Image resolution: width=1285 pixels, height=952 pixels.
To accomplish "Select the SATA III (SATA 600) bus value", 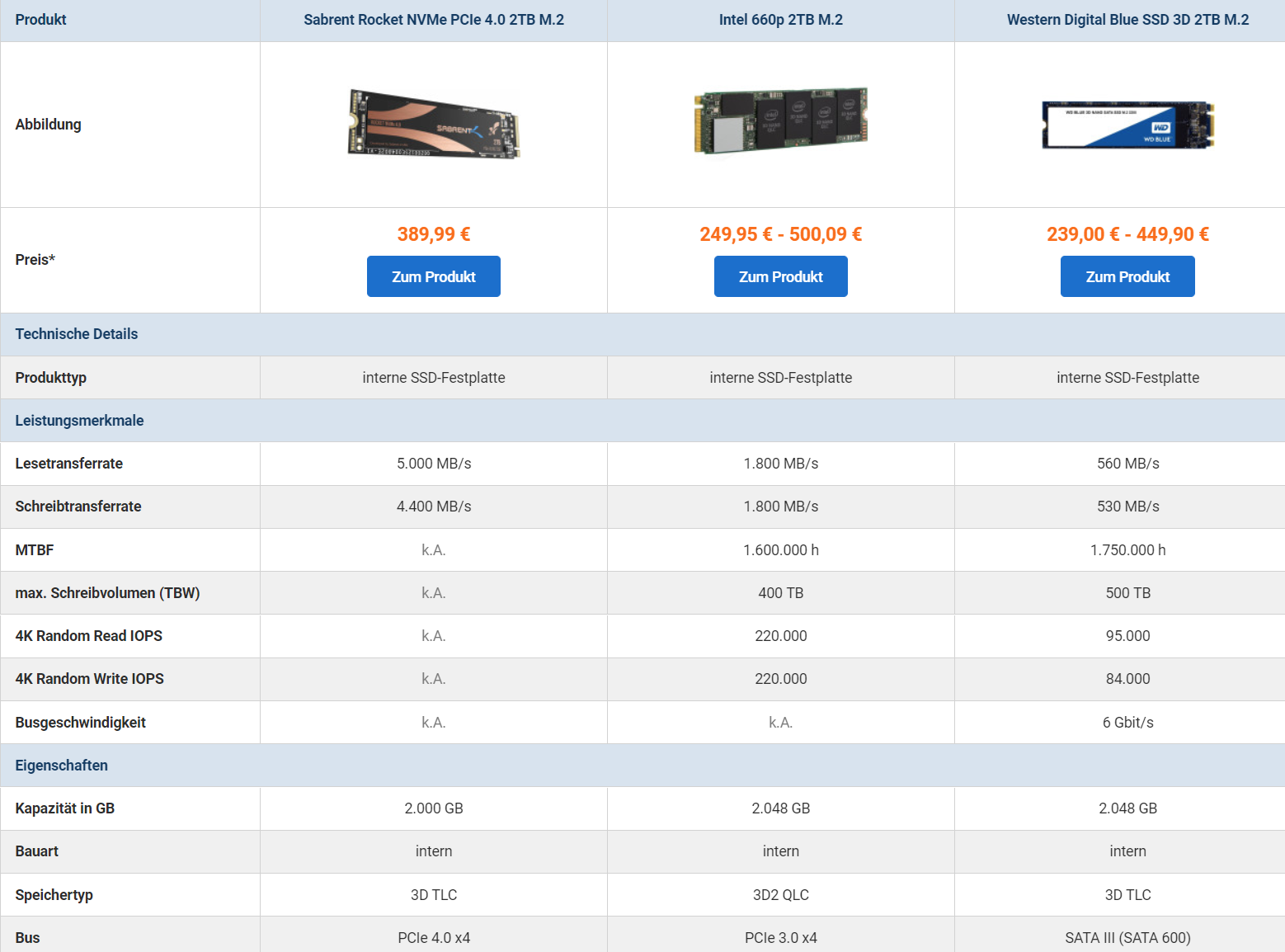I will [x=1127, y=938].
